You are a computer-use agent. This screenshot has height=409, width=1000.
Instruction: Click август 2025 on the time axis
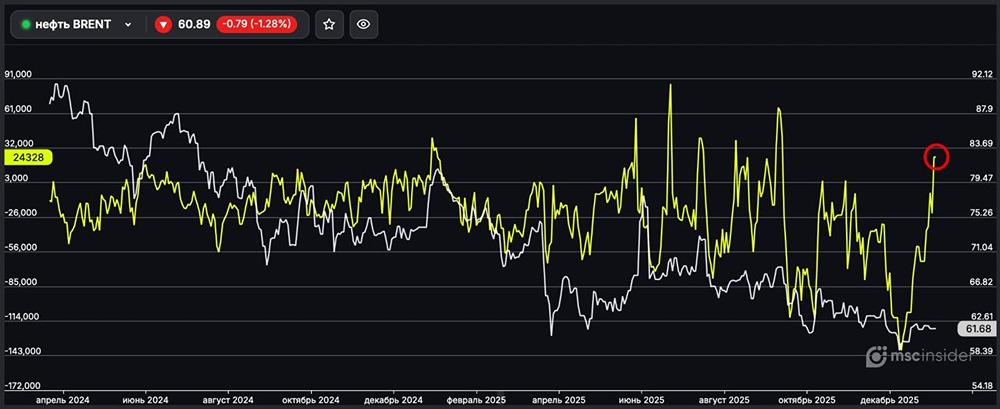725,398
